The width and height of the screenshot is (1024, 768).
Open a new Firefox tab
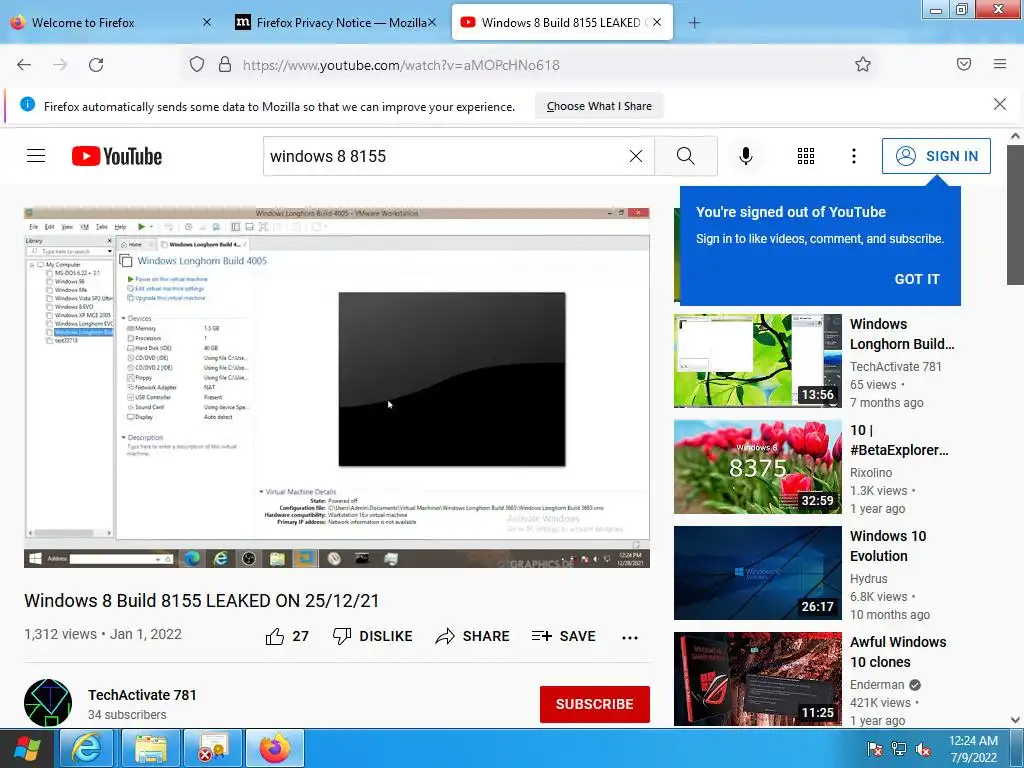(x=694, y=23)
